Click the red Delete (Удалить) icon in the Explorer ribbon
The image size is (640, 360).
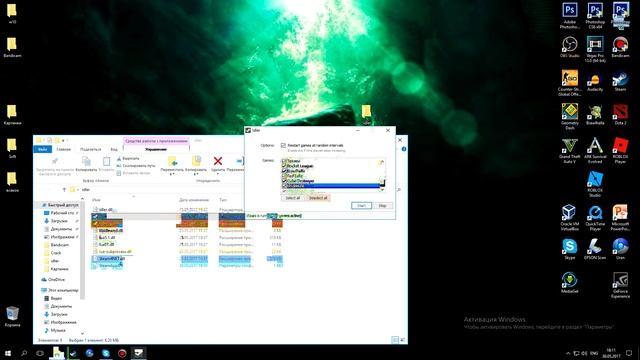(218, 162)
